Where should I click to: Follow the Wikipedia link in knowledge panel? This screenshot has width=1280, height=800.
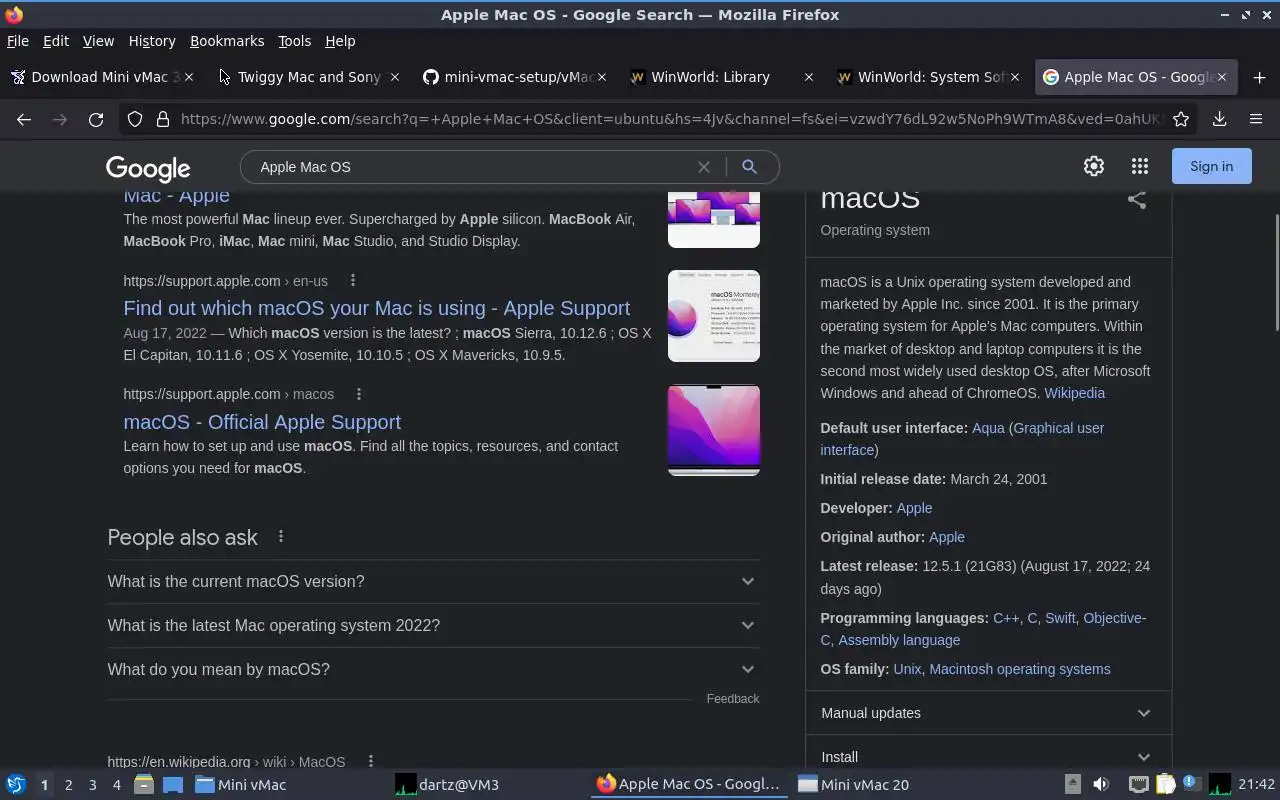tap(1075, 393)
